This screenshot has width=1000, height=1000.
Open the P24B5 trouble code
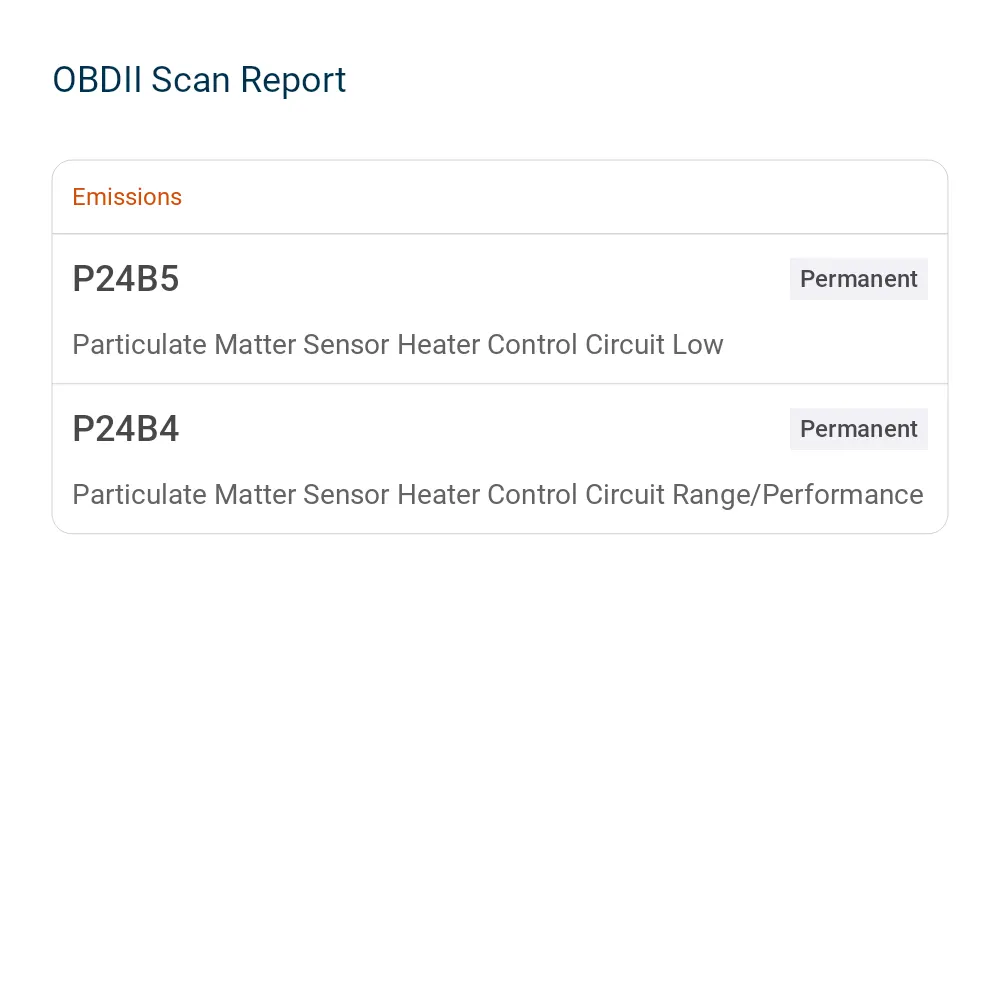[126, 279]
